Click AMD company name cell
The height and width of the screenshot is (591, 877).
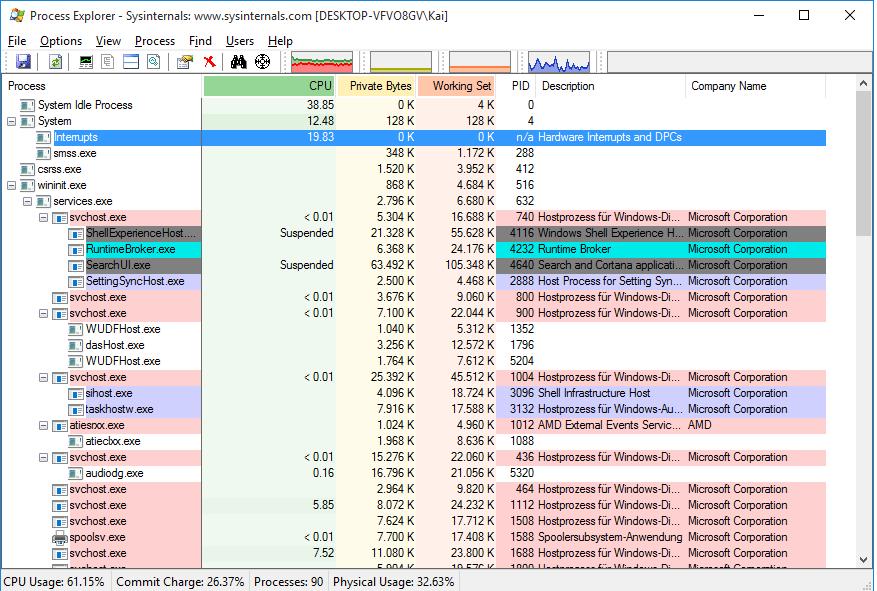tap(756, 425)
